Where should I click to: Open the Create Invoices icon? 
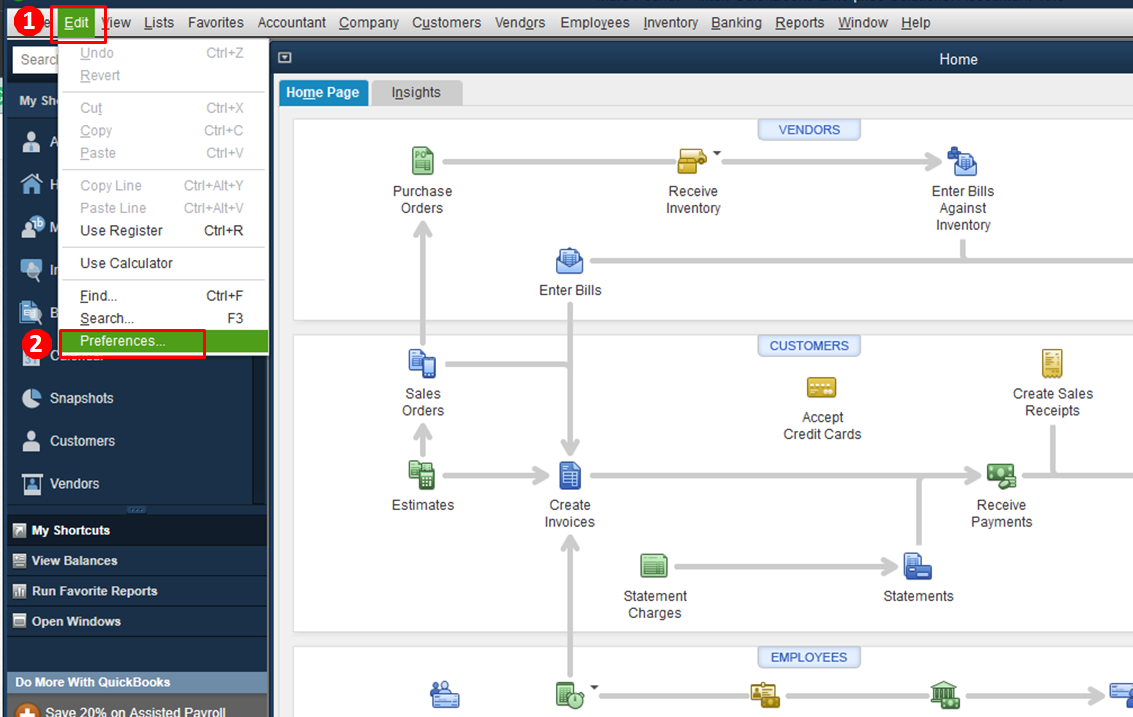coord(570,476)
